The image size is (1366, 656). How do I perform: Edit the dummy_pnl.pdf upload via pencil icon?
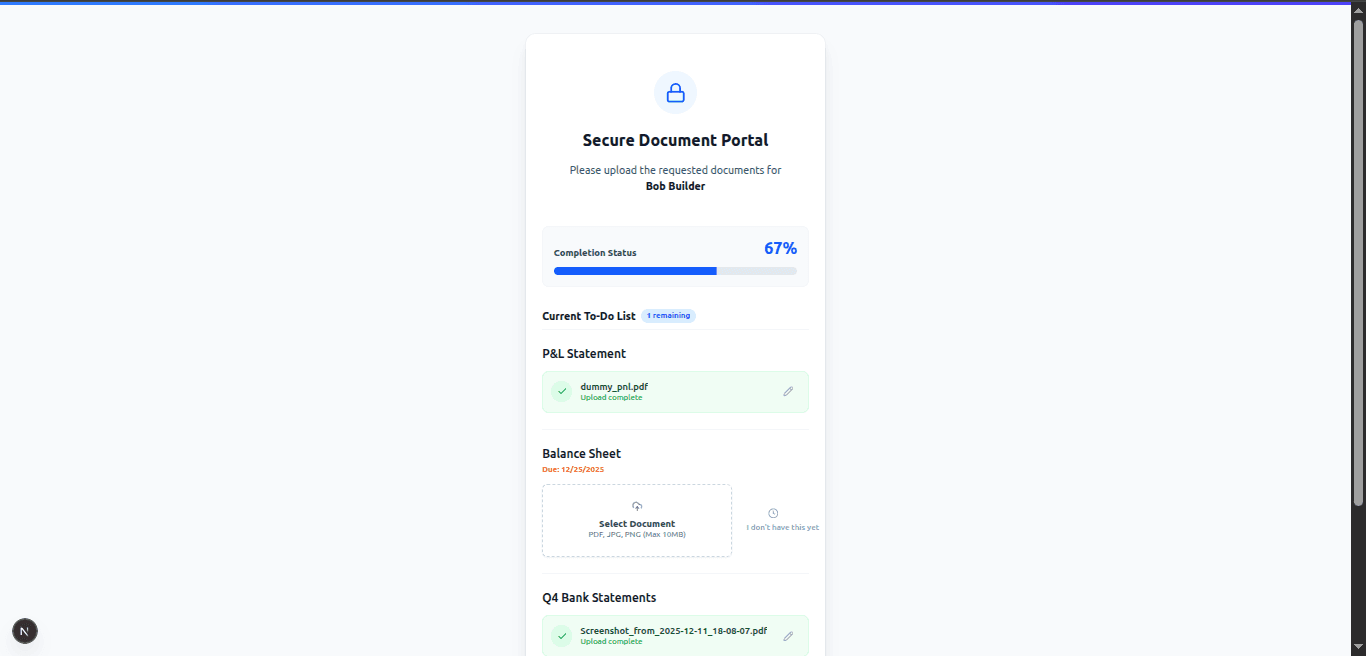[788, 392]
